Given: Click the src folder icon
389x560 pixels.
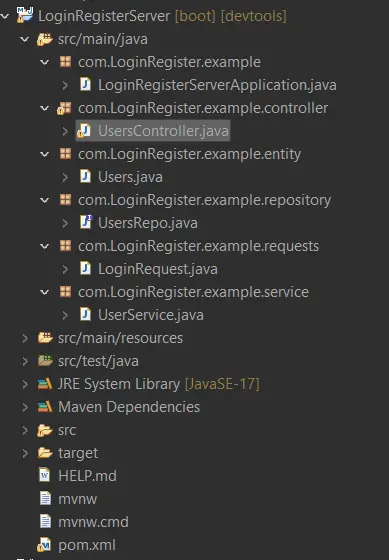Looking at the screenshot, I should (x=45, y=430).
